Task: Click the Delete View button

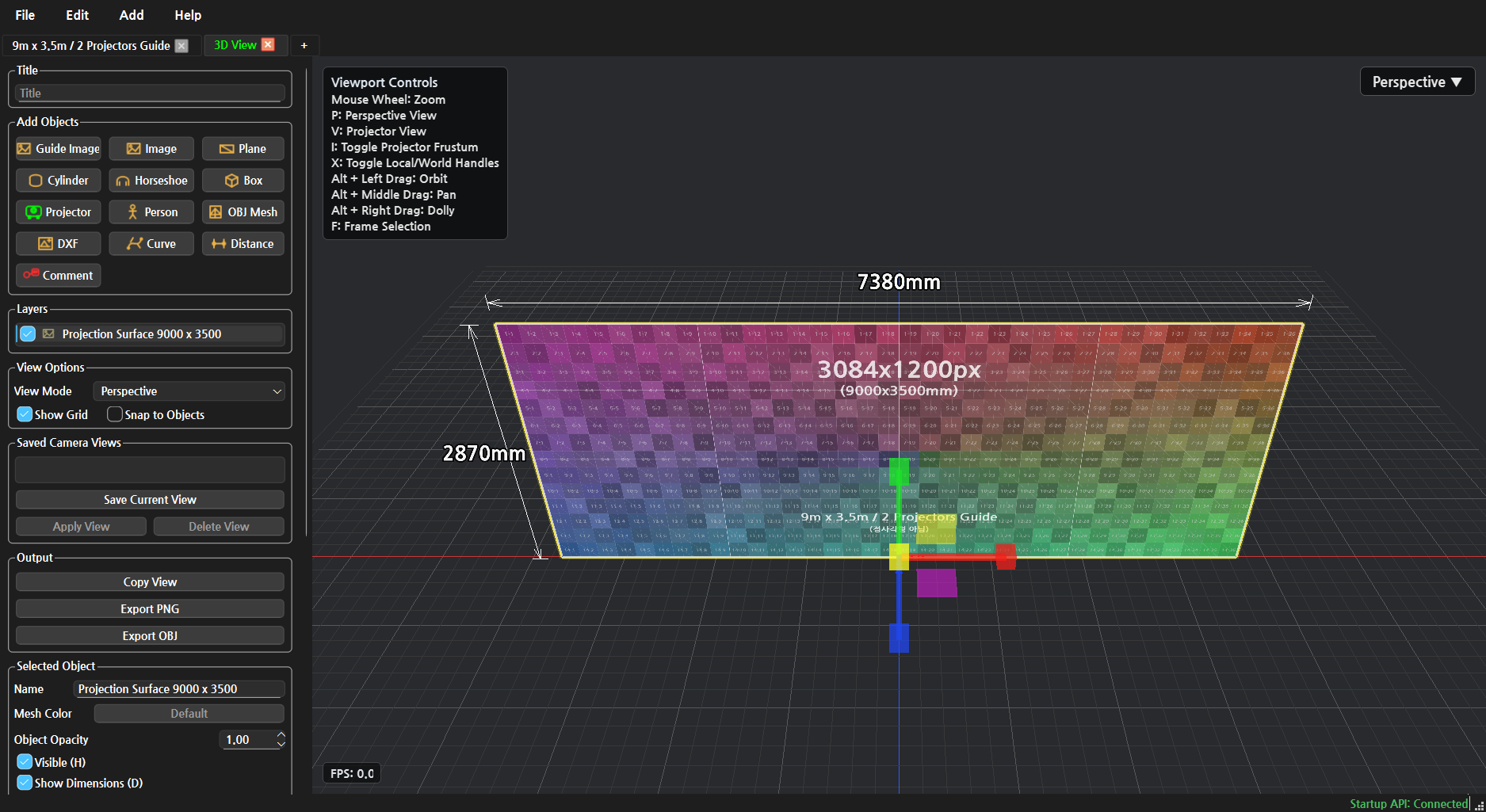Action: [219, 527]
